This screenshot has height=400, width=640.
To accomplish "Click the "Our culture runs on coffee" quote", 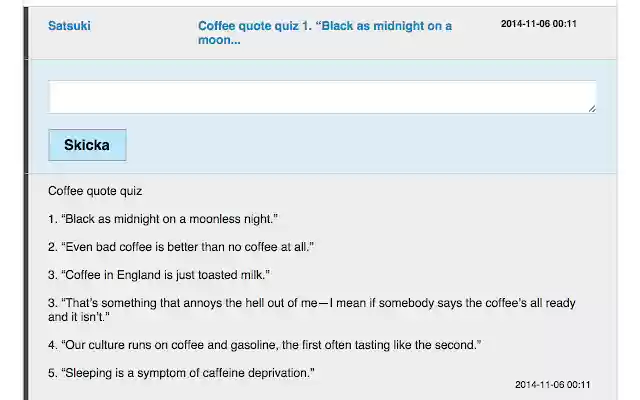I will click(264, 344).
